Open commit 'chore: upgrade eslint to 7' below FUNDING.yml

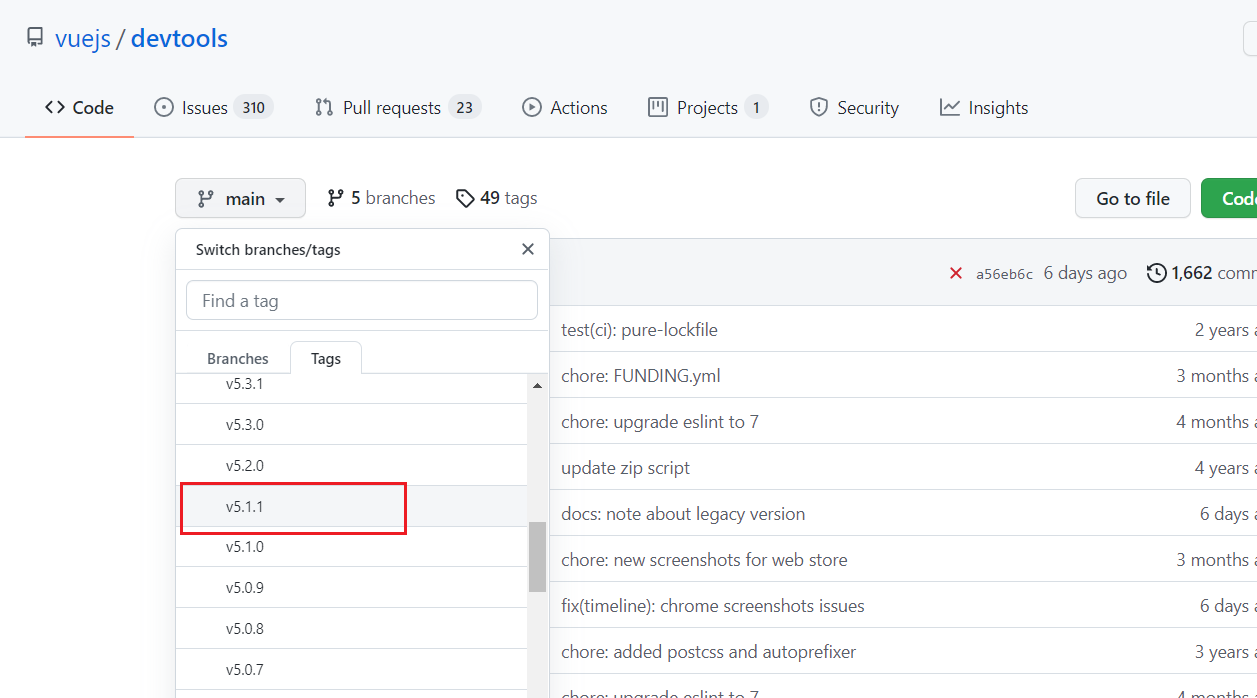click(660, 422)
